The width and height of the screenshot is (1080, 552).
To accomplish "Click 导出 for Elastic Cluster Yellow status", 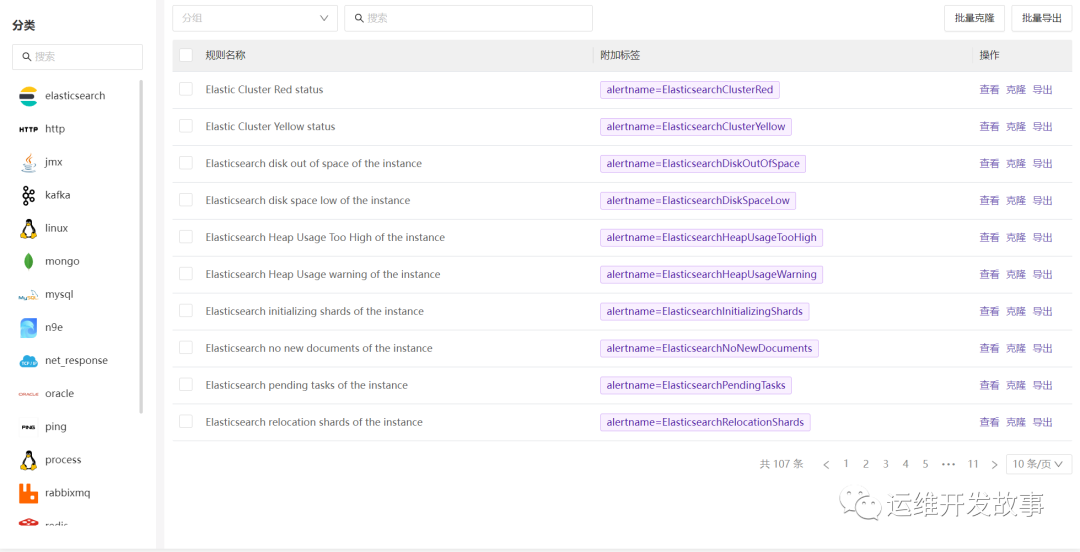I will coord(1042,127).
